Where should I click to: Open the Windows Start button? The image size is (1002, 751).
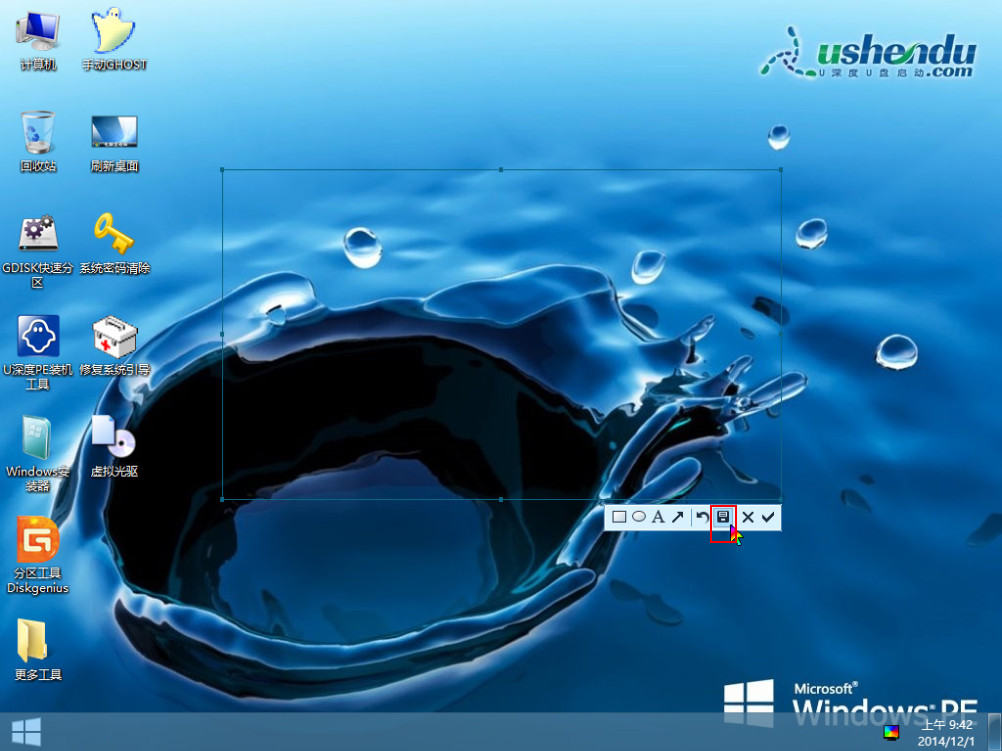[x=26, y=732]
